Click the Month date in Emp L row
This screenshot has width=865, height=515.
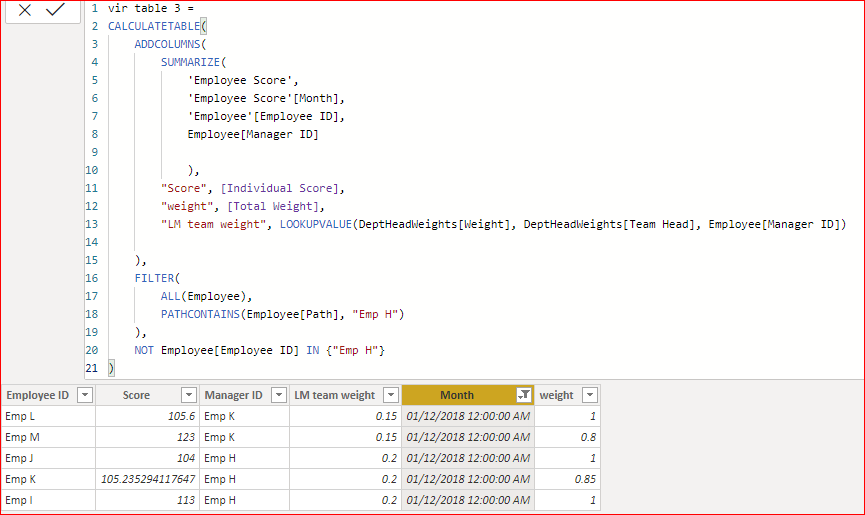[x=468, y=416]
